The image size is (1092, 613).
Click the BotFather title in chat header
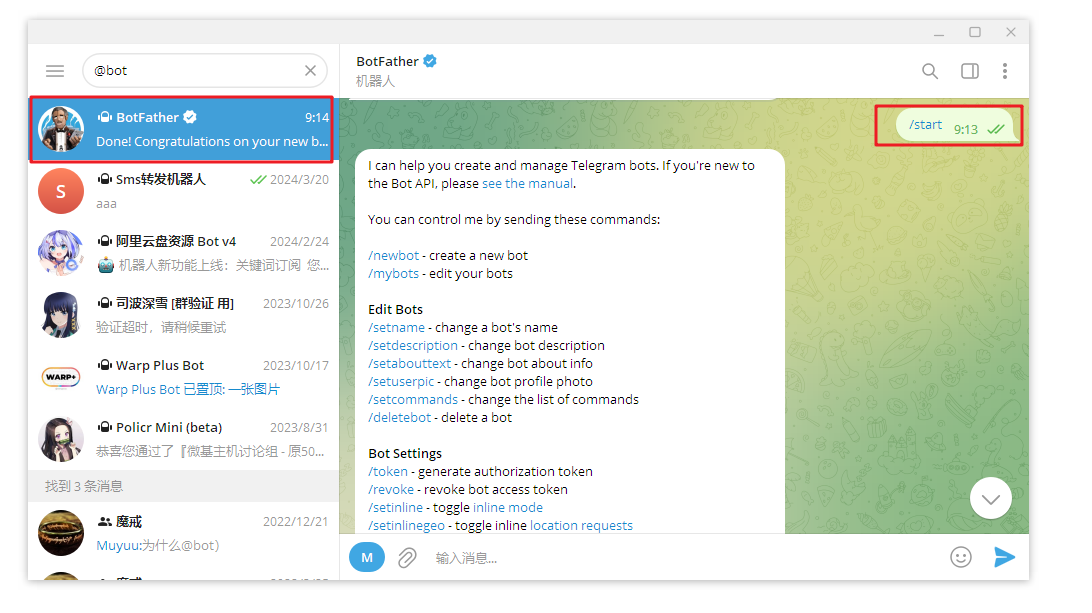pyautogui.click(x=388, y=62)
